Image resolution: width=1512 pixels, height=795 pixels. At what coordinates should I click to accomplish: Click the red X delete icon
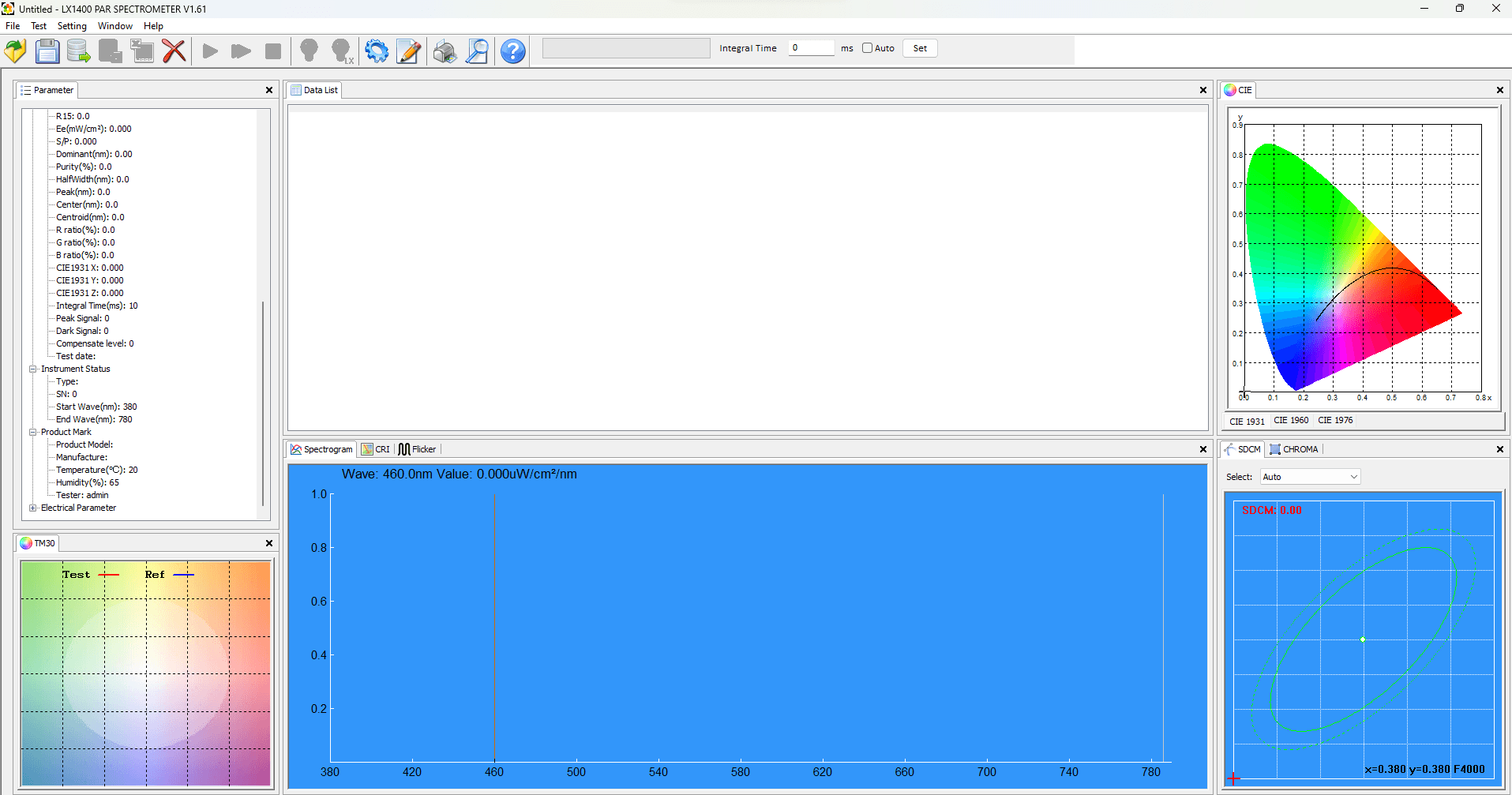(174, 51)
